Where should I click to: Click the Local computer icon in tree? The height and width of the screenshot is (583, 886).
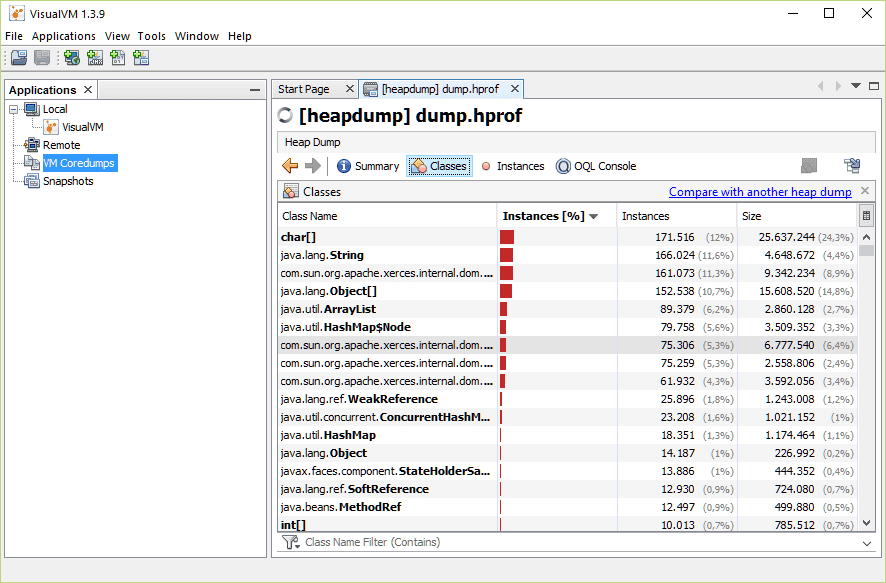[32, 109]
